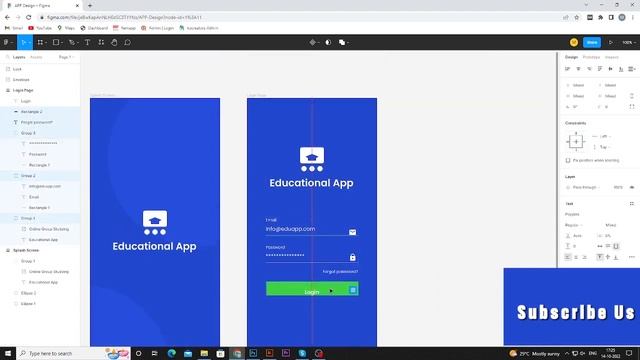Open the Frame tool dropdown arrow
The height and width of the screenshot is (360, 640).
tap(46, 43)
